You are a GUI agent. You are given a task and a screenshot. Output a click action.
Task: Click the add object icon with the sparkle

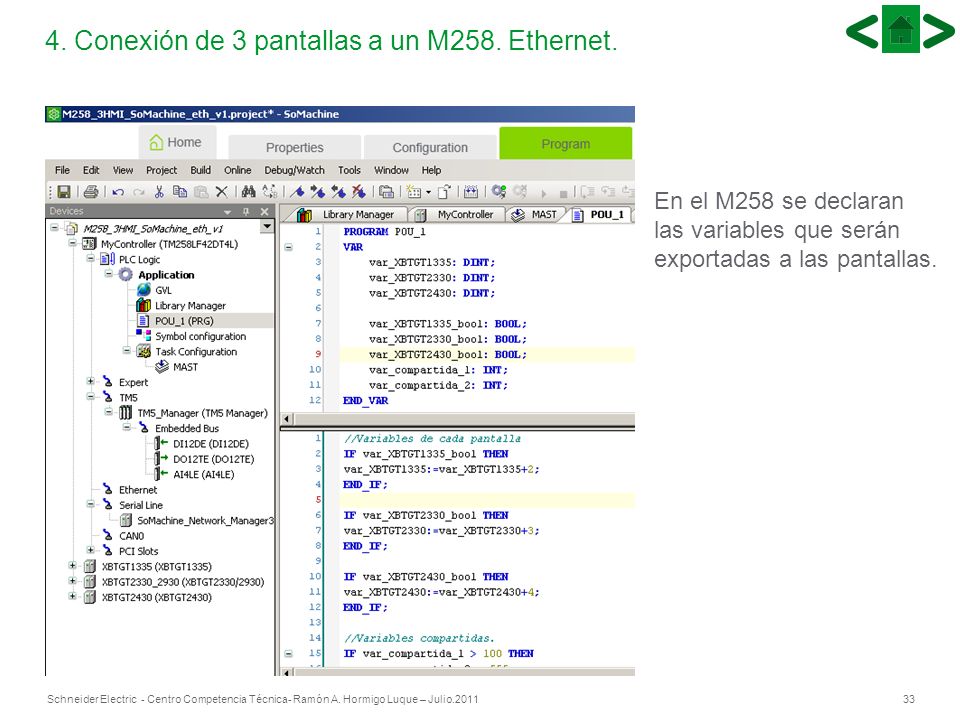(414, 192)
